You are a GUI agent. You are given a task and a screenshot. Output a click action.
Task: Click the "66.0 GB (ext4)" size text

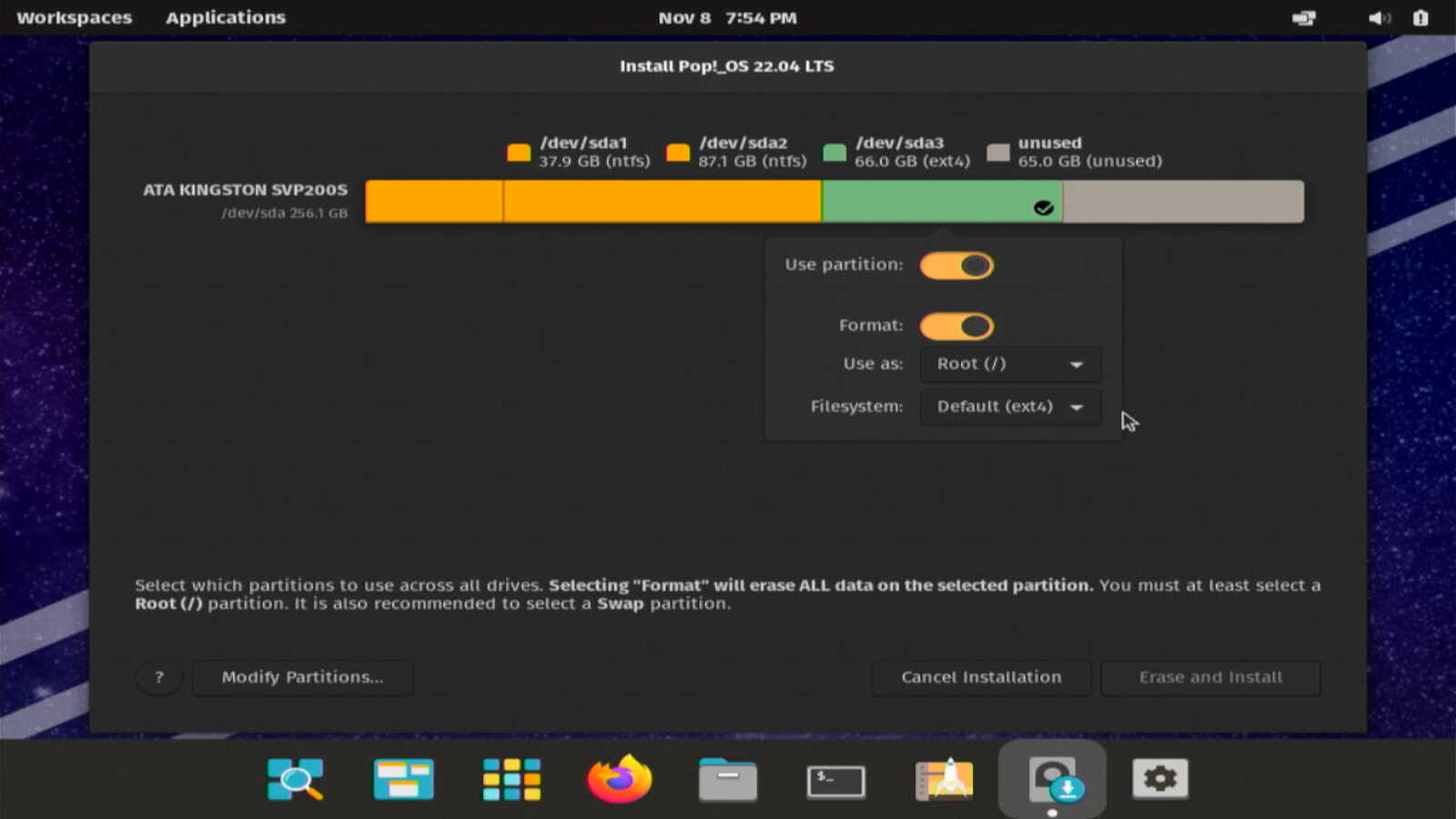(x=913, y=161)
